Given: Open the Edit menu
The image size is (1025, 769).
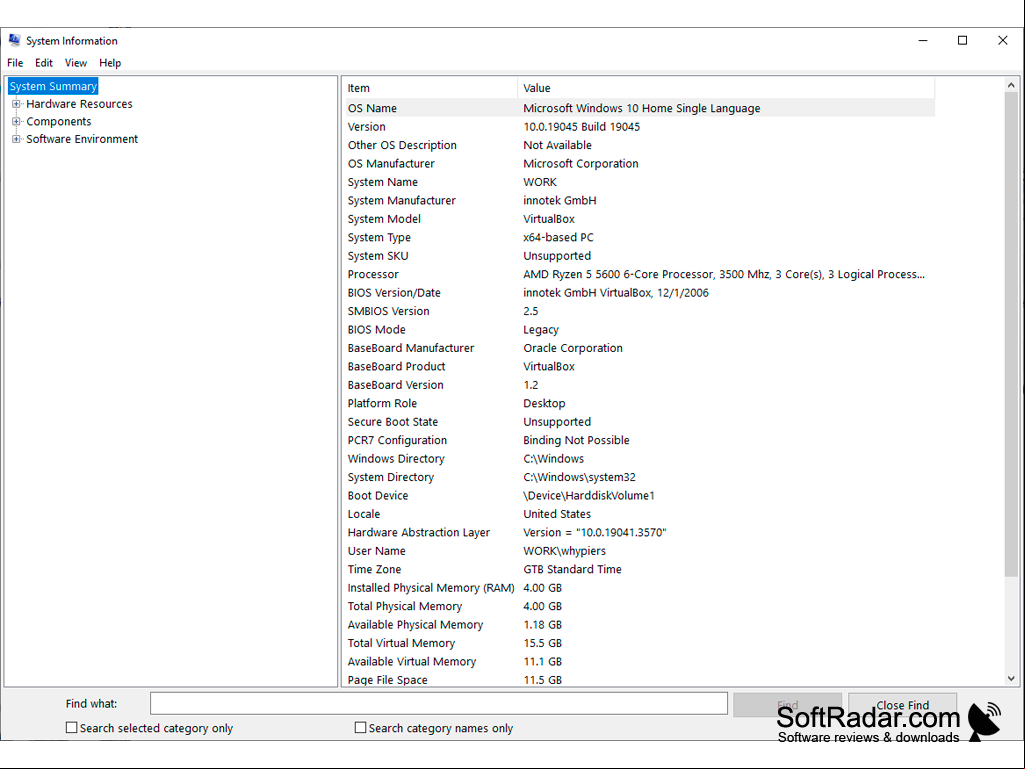Looking at the screenshot, I should coord(44,63).
